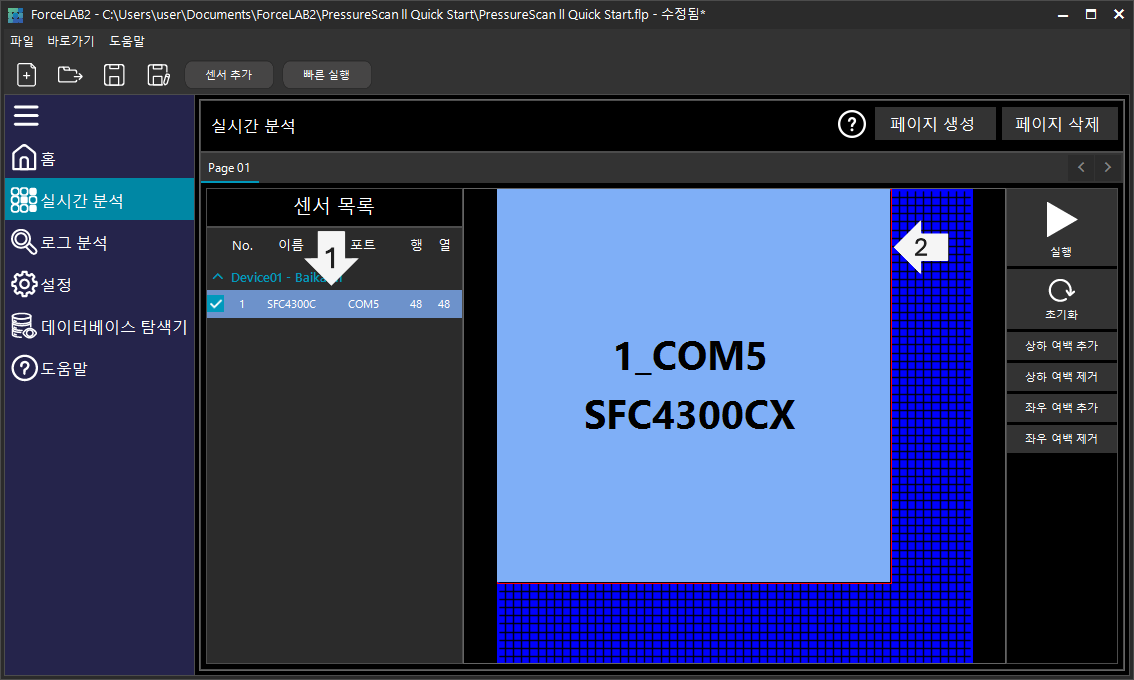Maximize the ForceLAB2 window
The image size is (1134, 680).
tap(1091, 14)
